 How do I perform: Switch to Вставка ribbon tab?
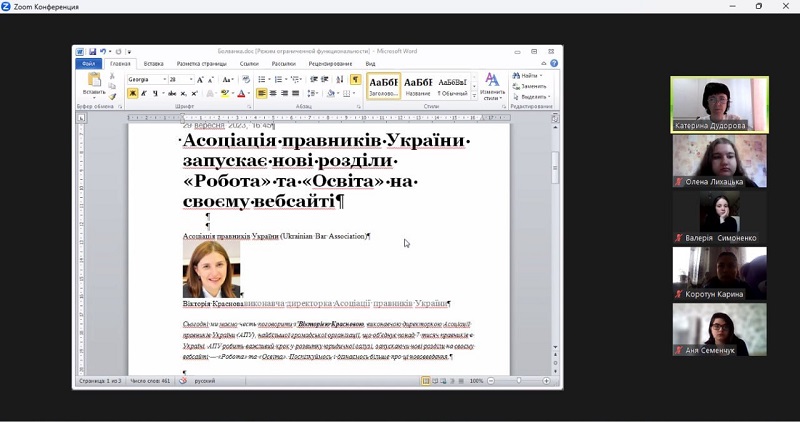point(154,64)
